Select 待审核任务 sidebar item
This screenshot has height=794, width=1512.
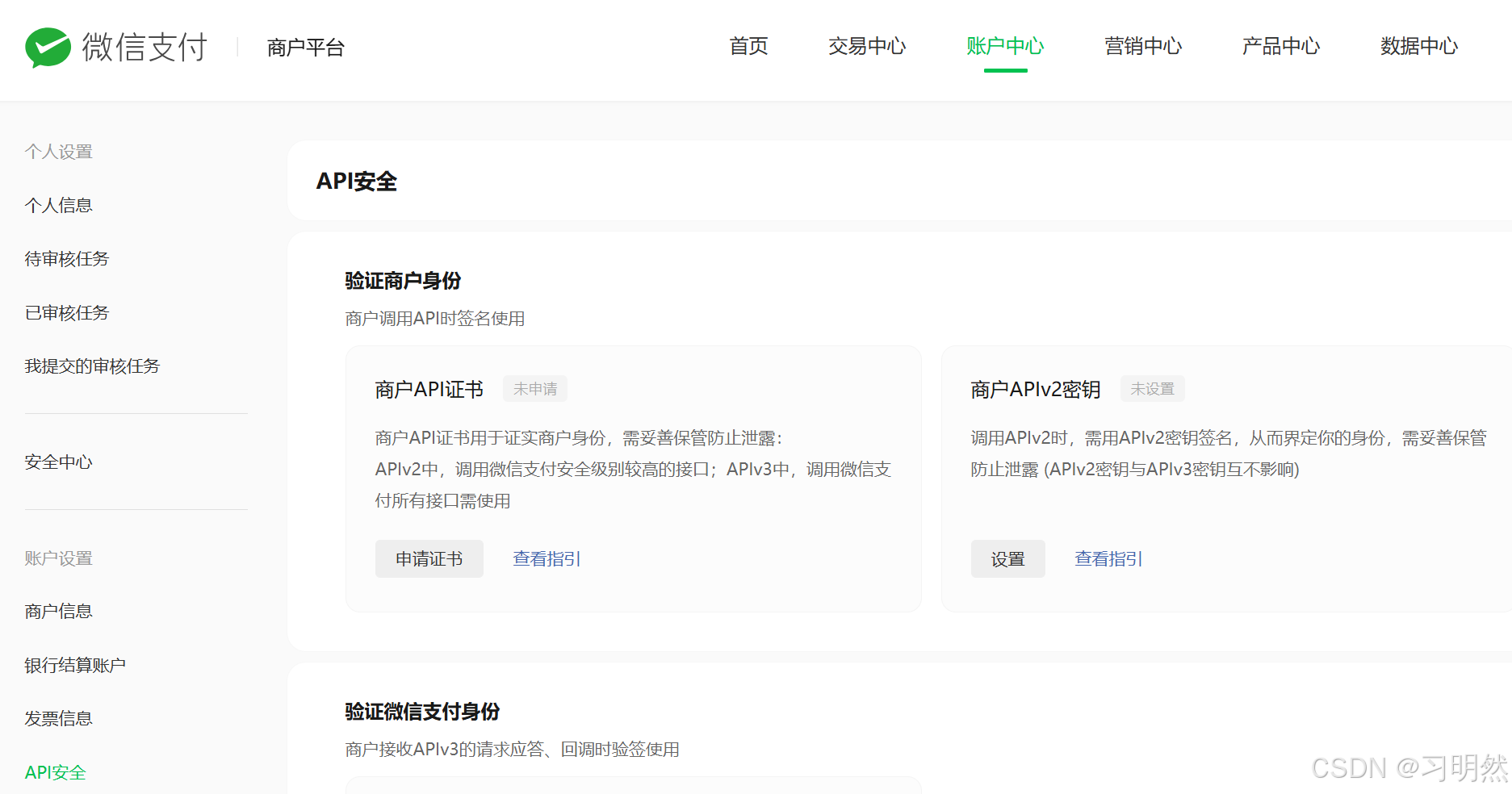pyautogui.click(x=66, y=258)
